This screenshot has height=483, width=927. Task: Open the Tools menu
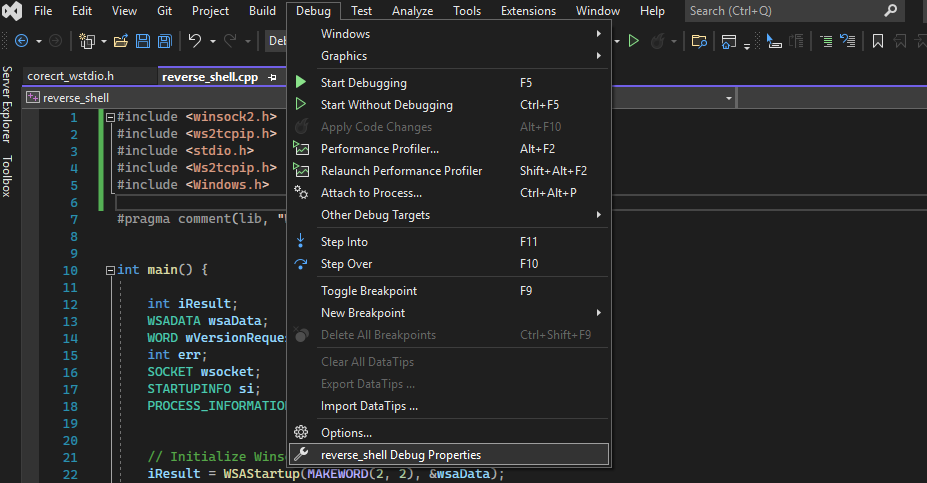click(466, 11)
